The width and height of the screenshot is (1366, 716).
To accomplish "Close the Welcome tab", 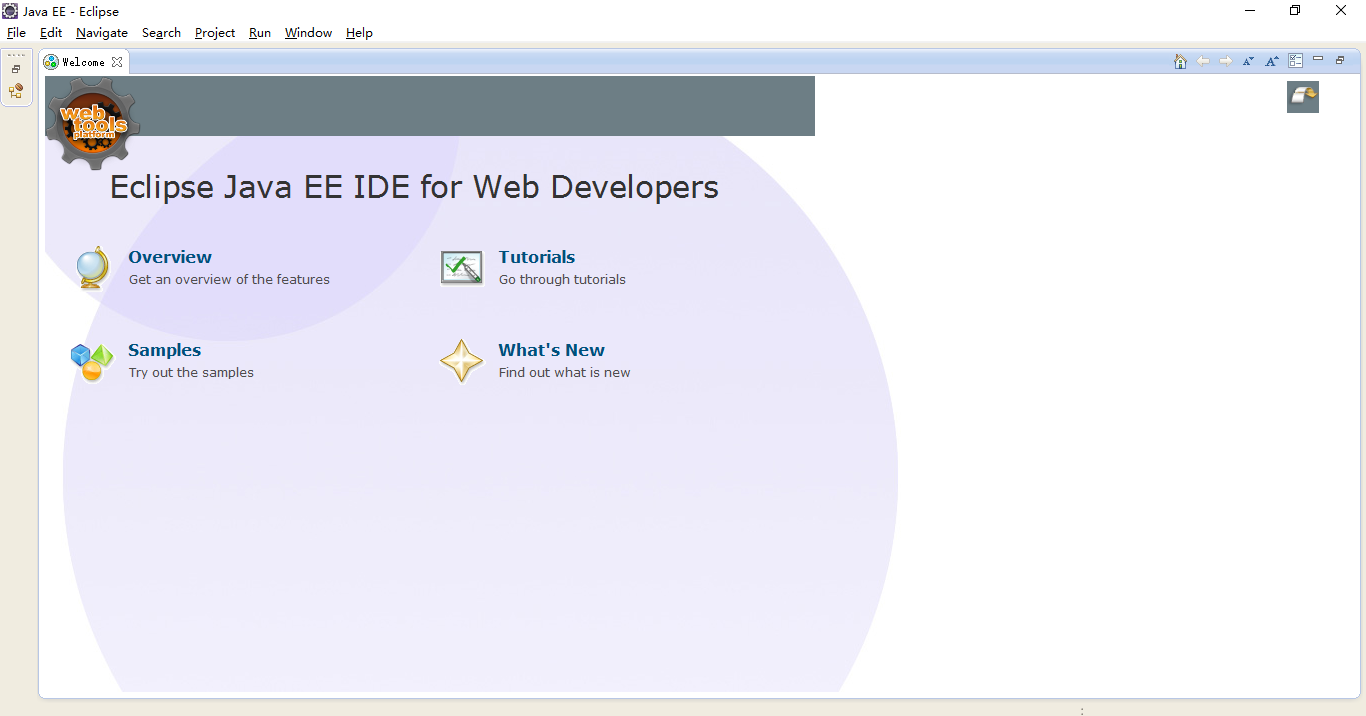I will (x=117, y=62).
